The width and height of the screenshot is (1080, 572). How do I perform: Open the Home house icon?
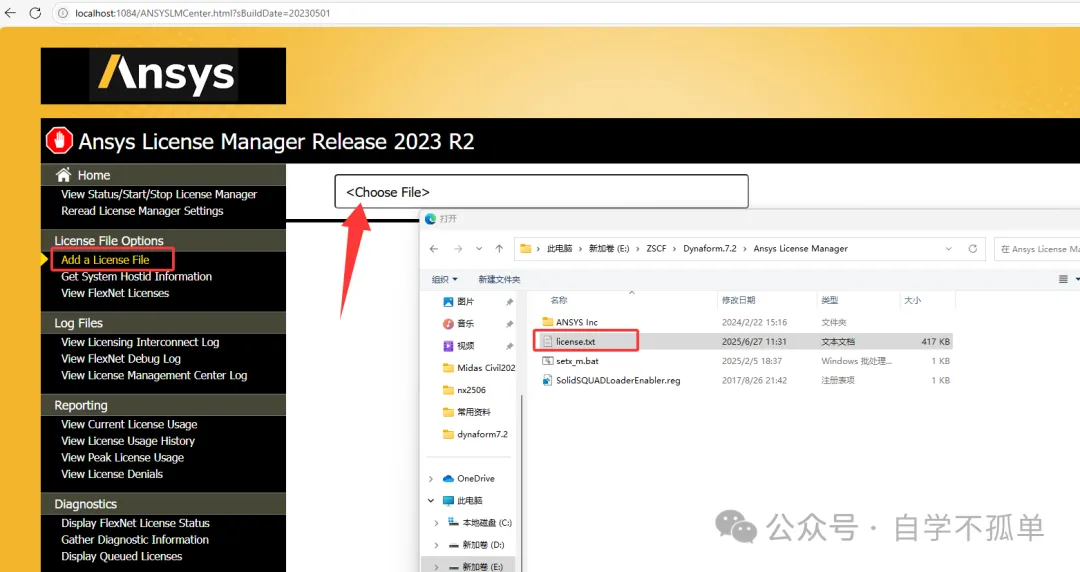tap(63, 174)
